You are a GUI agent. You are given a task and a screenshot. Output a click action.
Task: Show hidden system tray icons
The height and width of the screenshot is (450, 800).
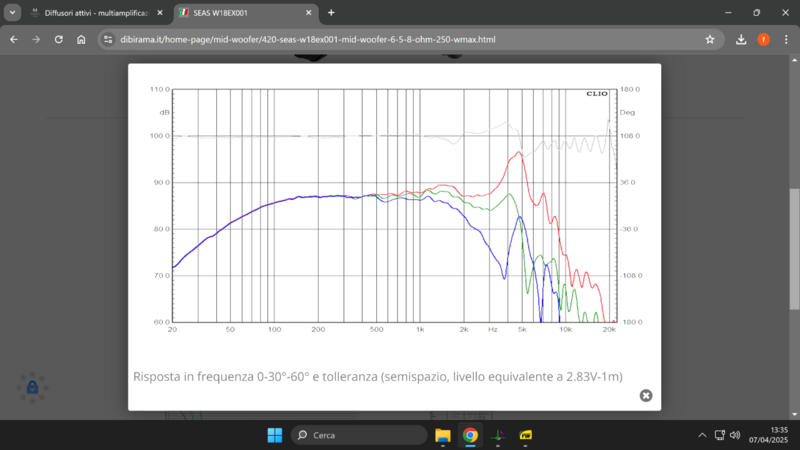(x=703, y=435)
